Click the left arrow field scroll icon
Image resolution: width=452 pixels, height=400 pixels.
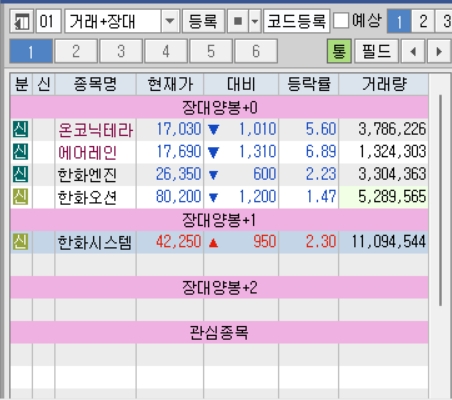pos(413,51)
